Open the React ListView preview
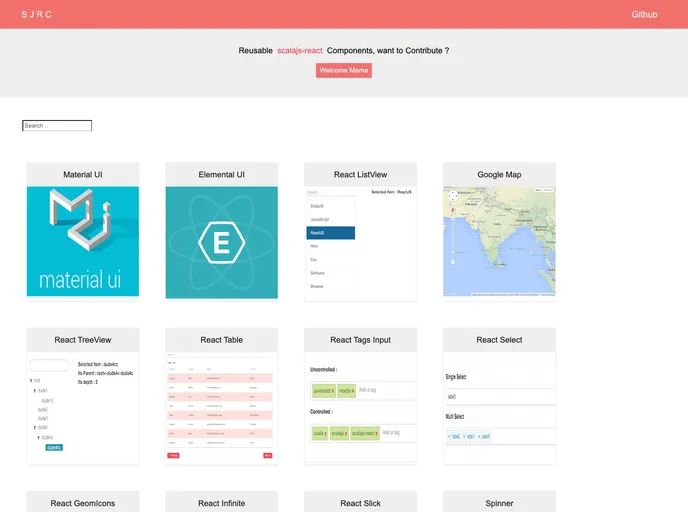Screen dimensions: 688x512 (x=360, y=243)
